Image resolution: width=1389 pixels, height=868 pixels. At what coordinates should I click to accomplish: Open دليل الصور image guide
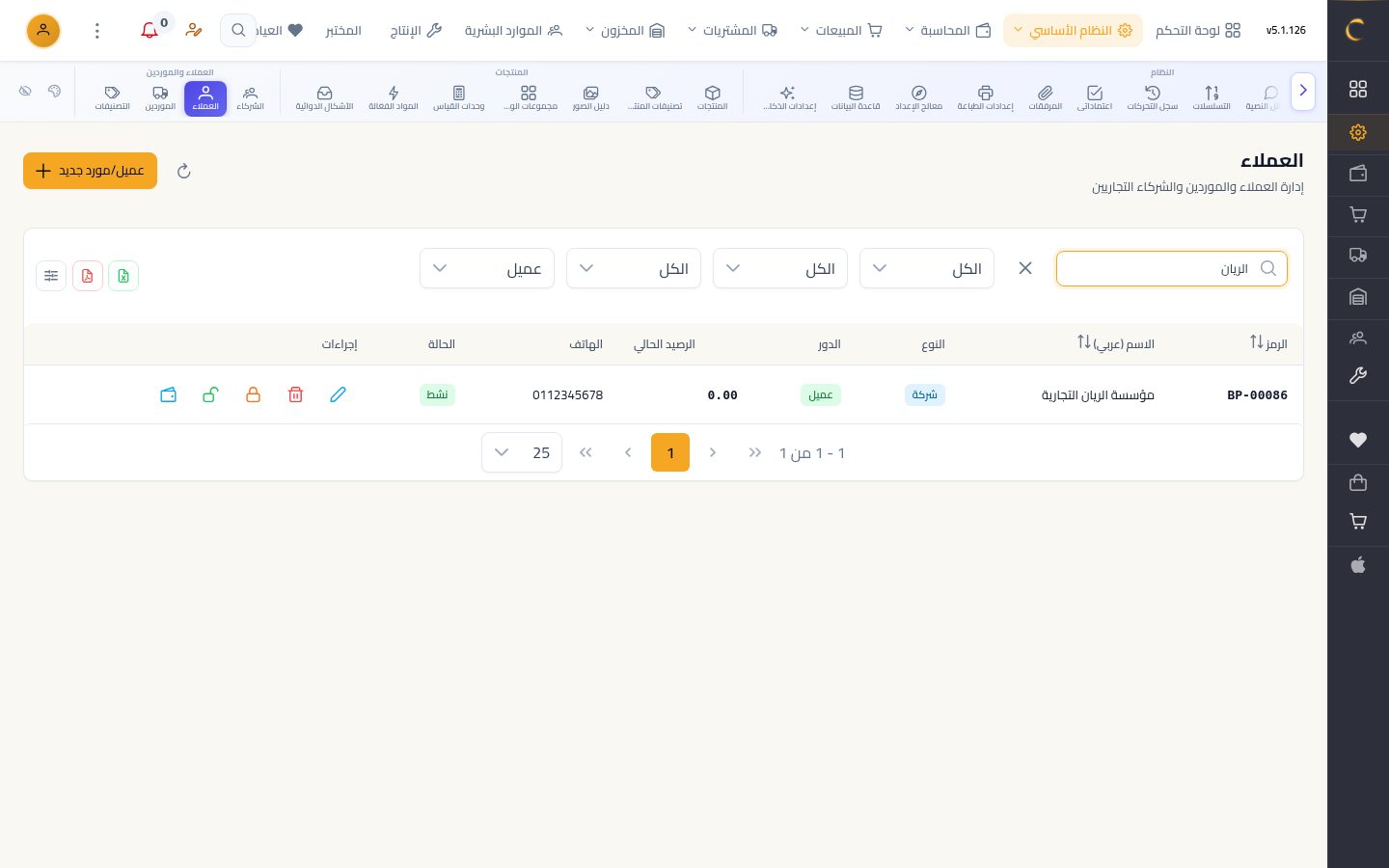[590, 97]
